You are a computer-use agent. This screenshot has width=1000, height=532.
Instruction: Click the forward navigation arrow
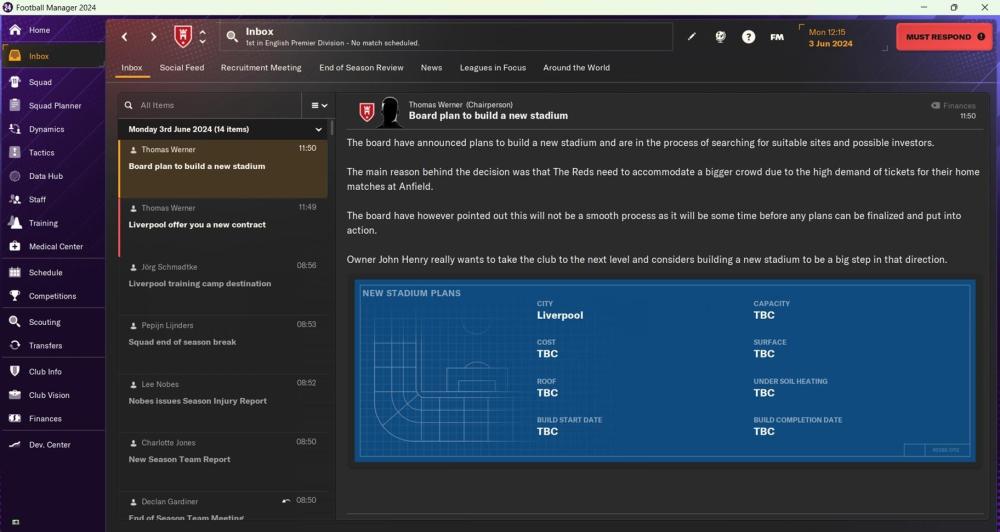tap(153, 37)
